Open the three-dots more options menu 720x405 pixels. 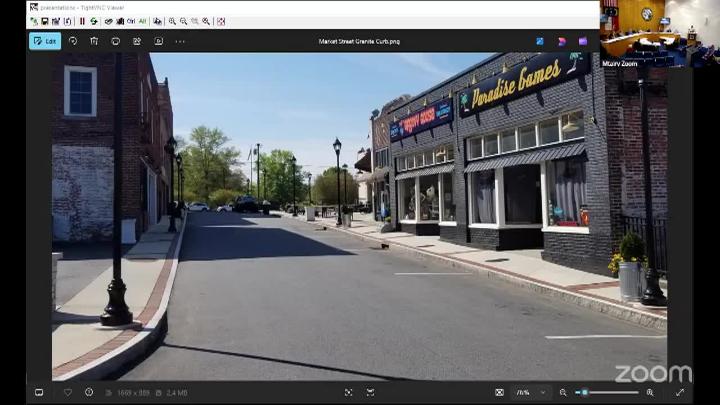click(x=180, y=41)
